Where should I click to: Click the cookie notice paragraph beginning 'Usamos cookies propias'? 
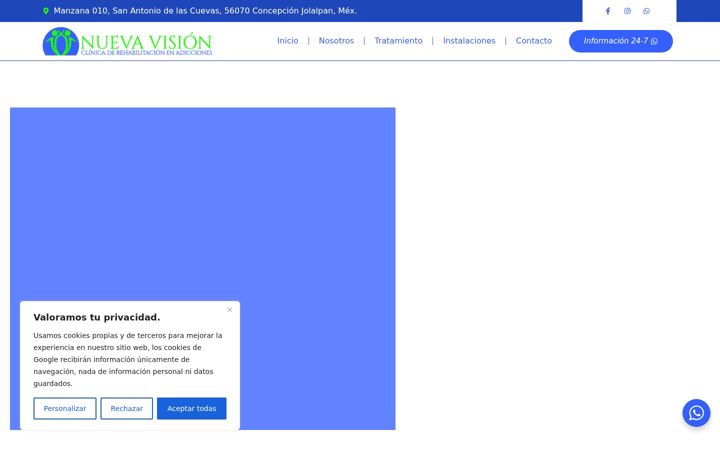pos(128,360)
